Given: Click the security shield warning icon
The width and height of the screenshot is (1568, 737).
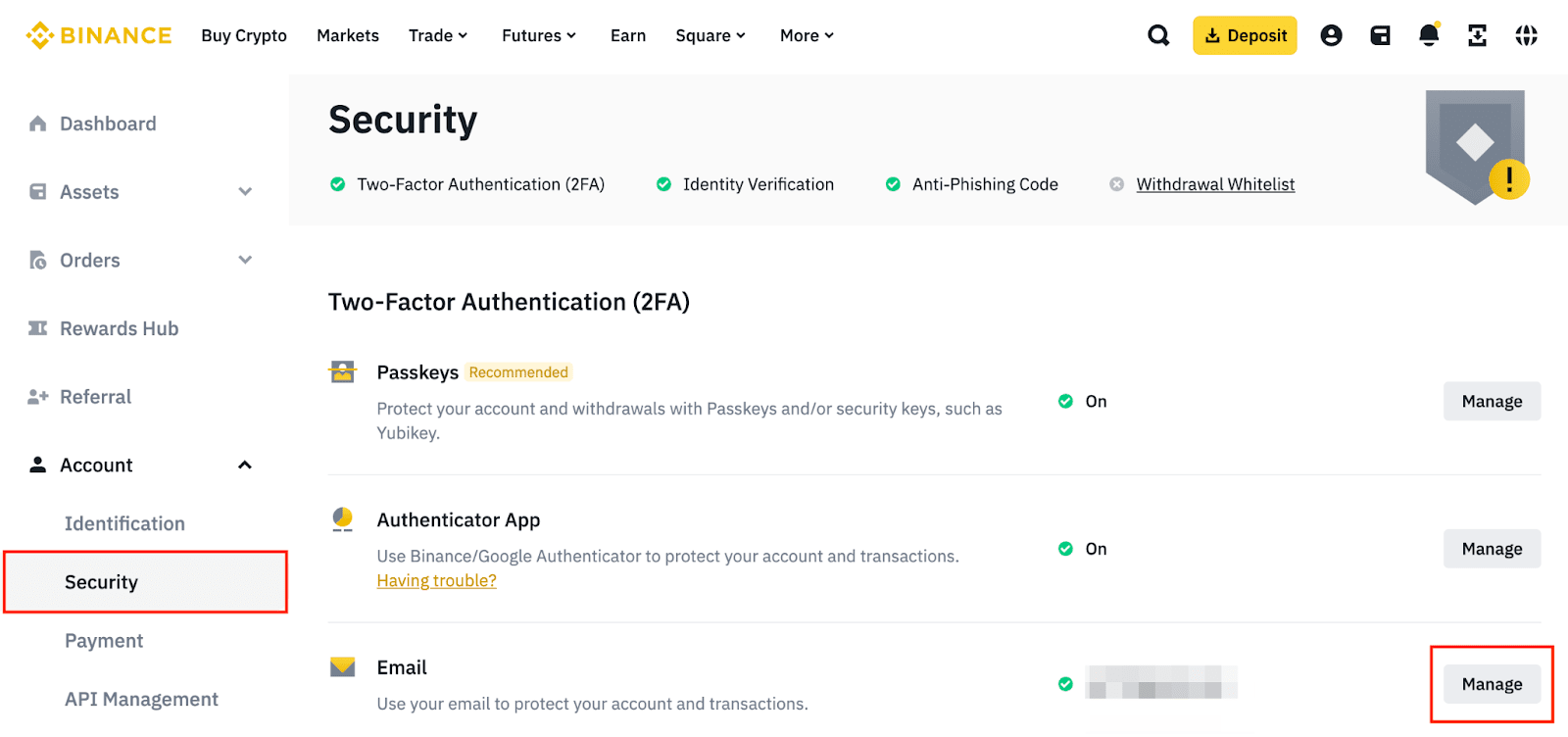Looking at the screenshot, I should pyautogui.click(x=1477, y=147).
